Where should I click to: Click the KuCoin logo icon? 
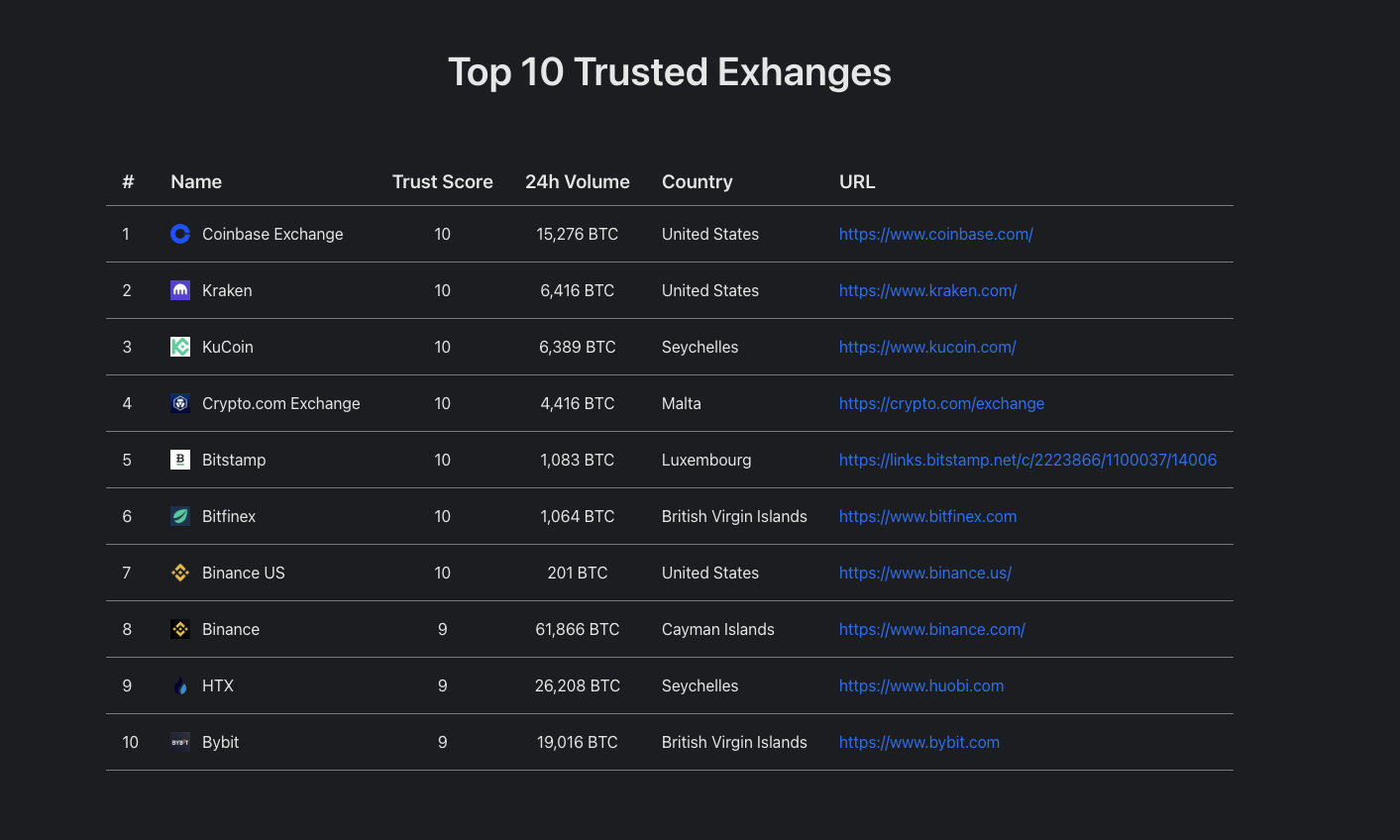tap(179, 347)
